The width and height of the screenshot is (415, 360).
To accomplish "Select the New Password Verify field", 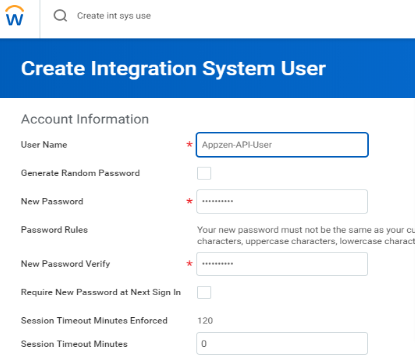I will pyautogui.click(x=282, y=264).
